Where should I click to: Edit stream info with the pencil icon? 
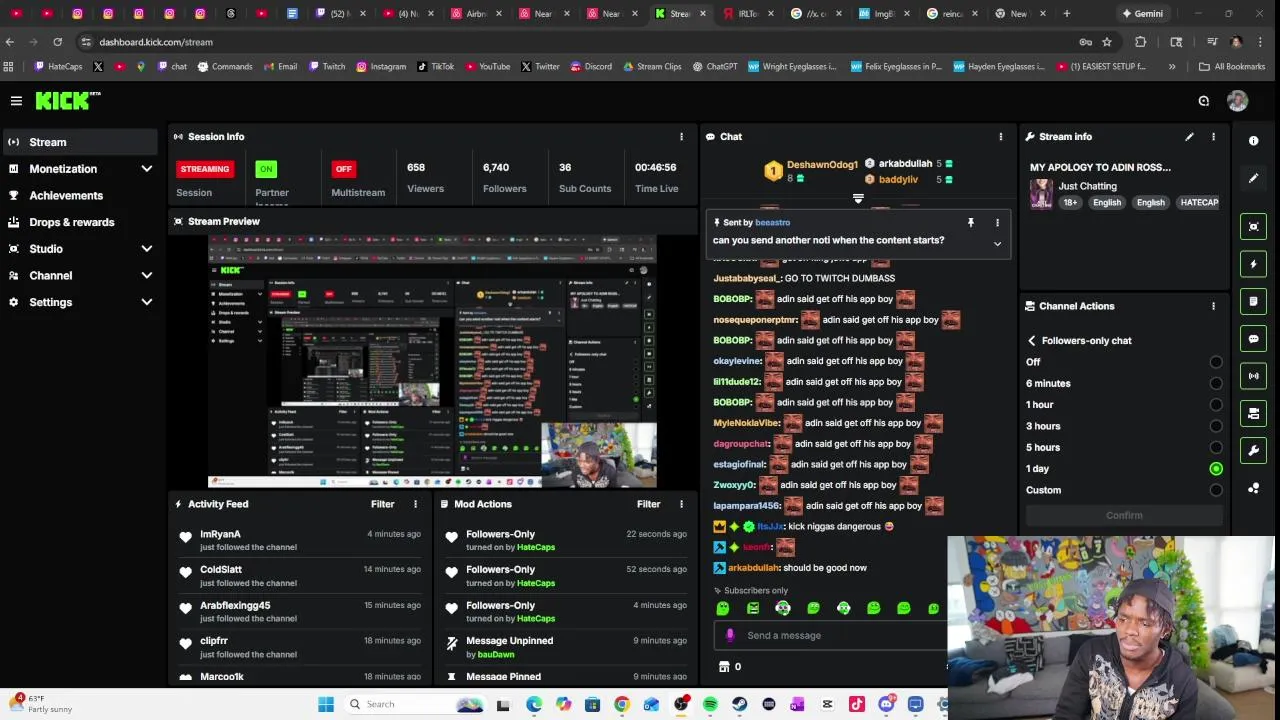(x=1189, y=137)
